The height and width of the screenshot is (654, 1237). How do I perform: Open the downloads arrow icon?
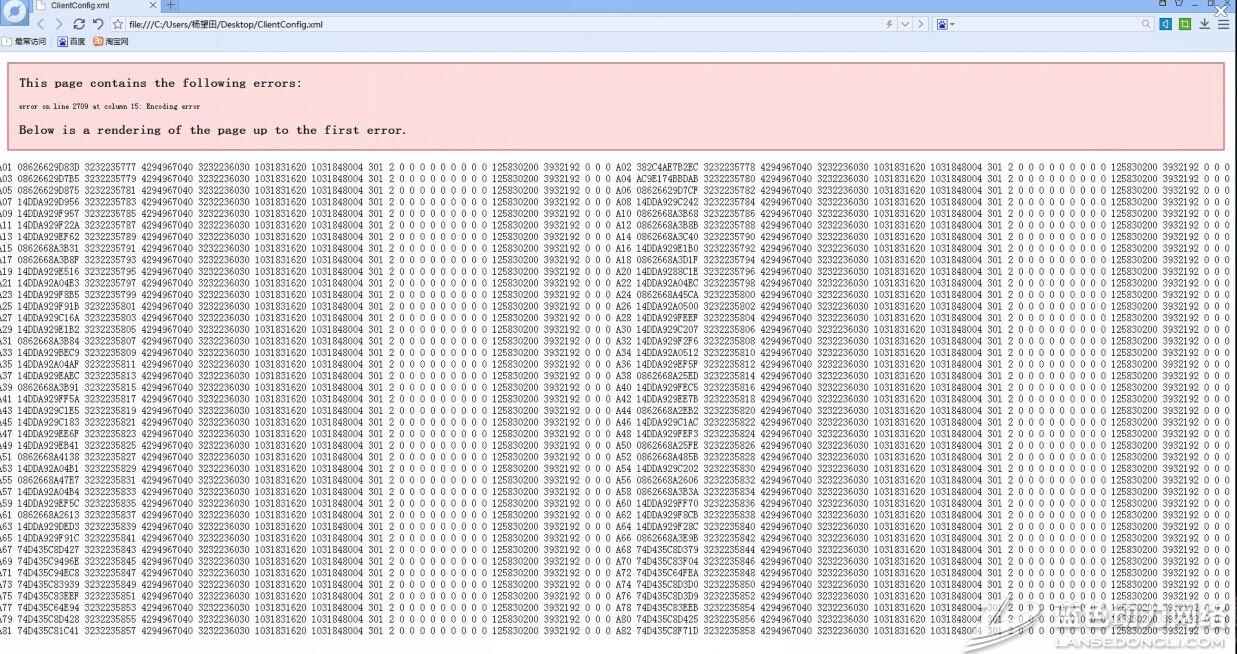click(x=1205, y=24)
